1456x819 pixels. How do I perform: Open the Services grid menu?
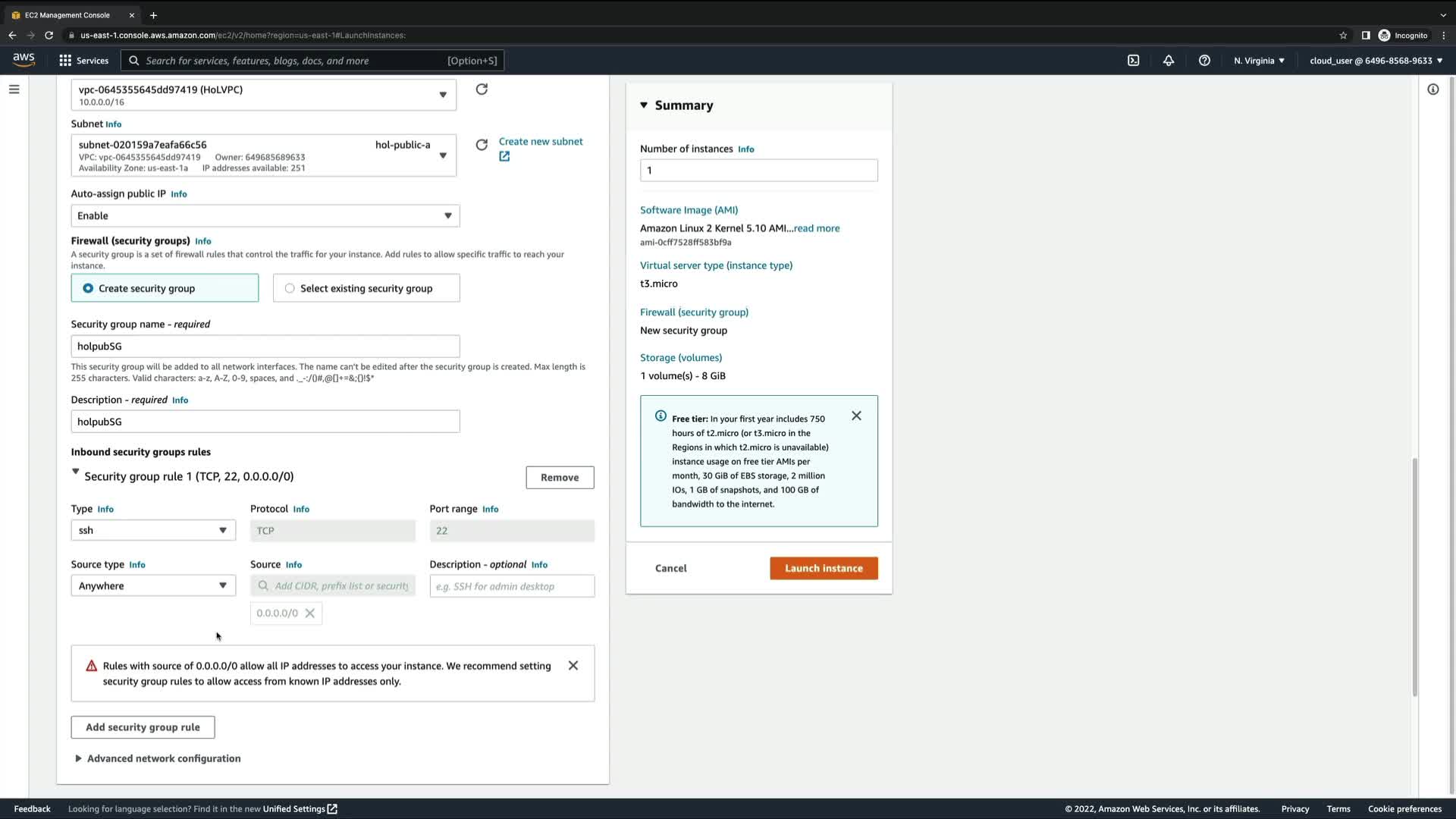click(83, 61)
